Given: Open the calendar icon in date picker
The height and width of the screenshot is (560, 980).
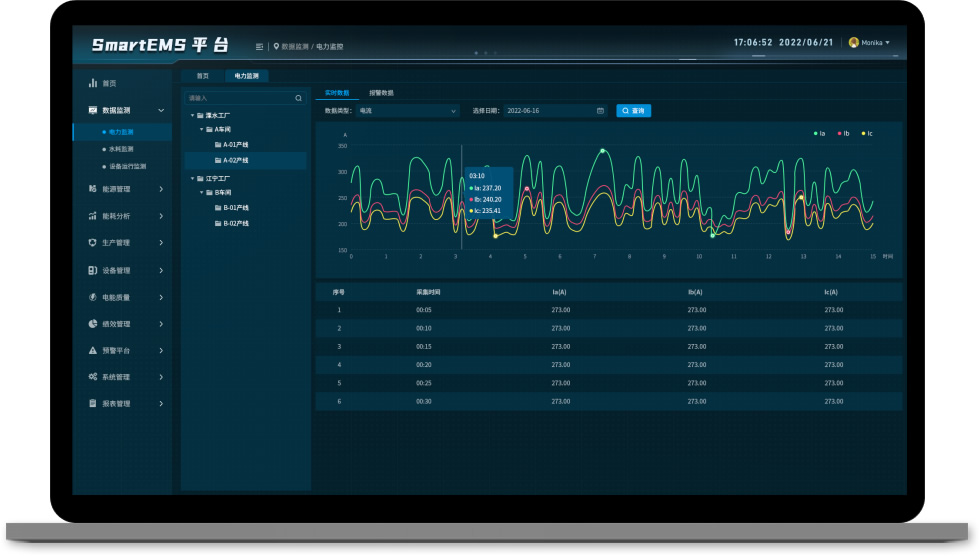Looking at the screenshot, I should (600, 110).
